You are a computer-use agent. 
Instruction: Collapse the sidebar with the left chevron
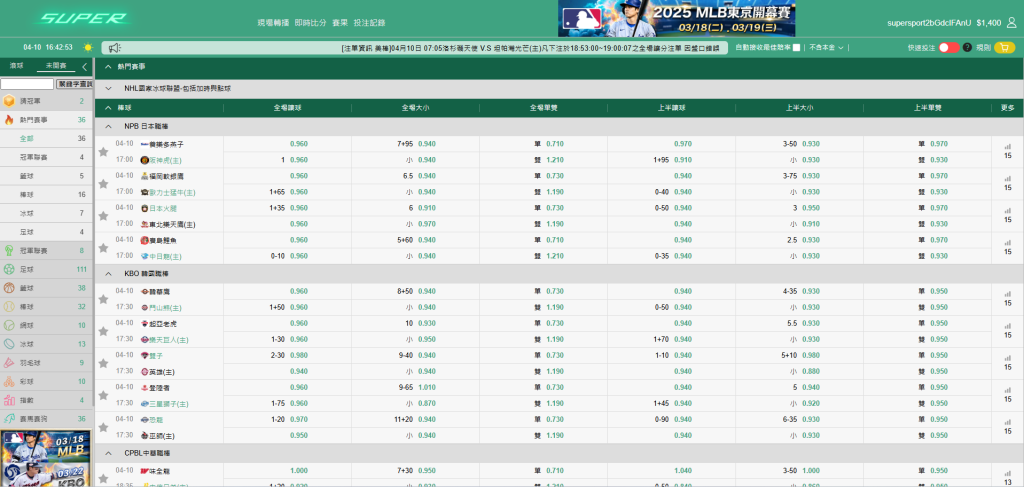click(84, 66)
